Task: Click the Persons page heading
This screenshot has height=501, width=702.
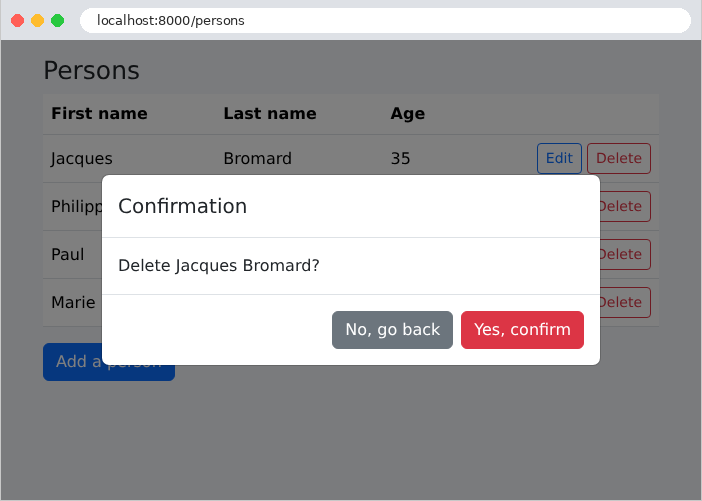Action: pos(91,71)
